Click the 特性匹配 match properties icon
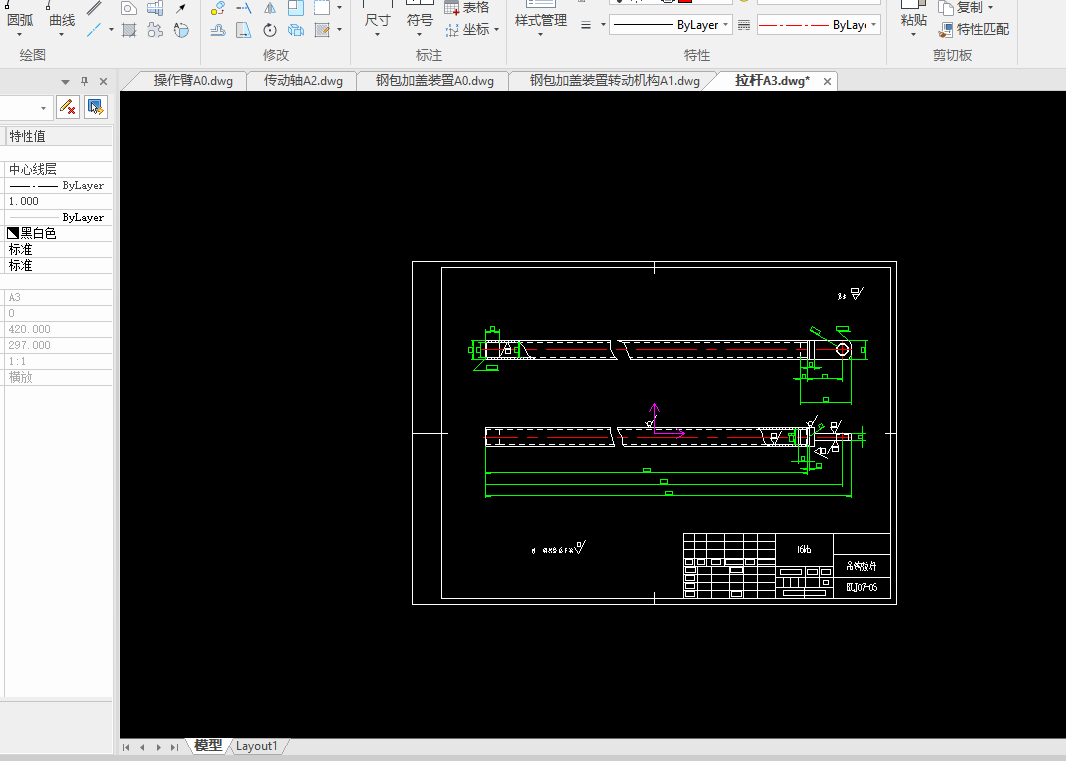This screenshot has height=761, width=1066. [946, 30]
